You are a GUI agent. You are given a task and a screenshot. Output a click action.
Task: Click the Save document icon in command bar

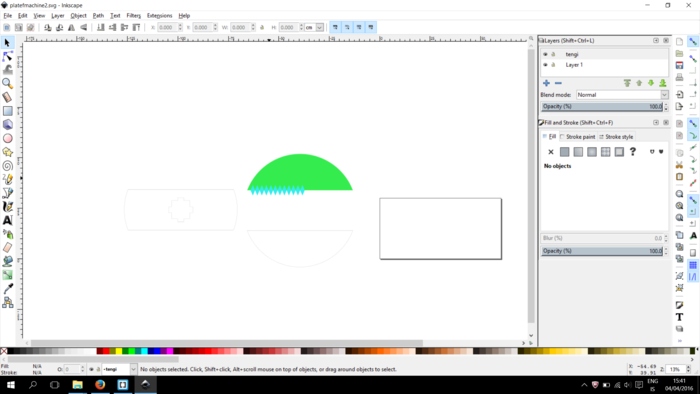(x=679, y=65)
